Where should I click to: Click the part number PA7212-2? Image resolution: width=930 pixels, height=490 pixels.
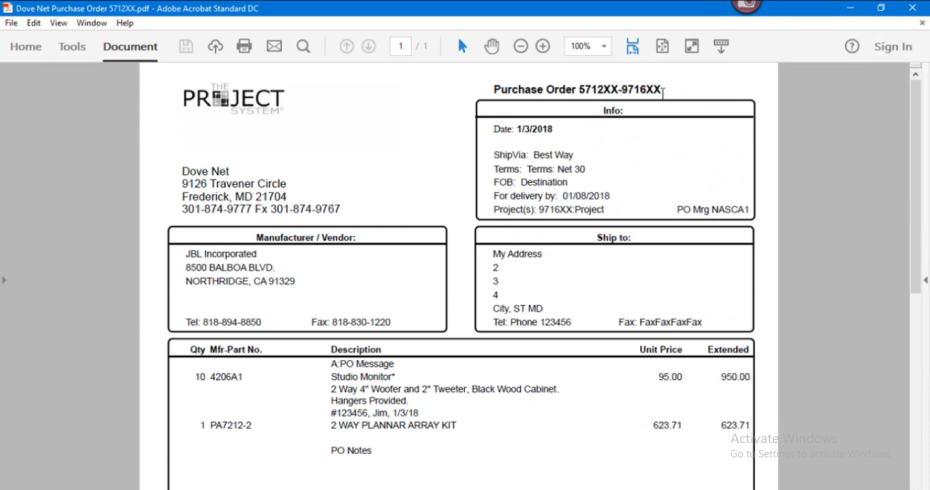click(231, 425)
